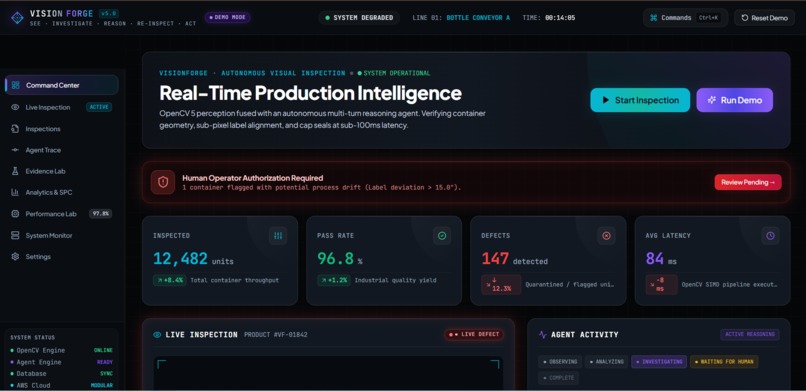Open the Commands palette button

click(x=685, y=17)
